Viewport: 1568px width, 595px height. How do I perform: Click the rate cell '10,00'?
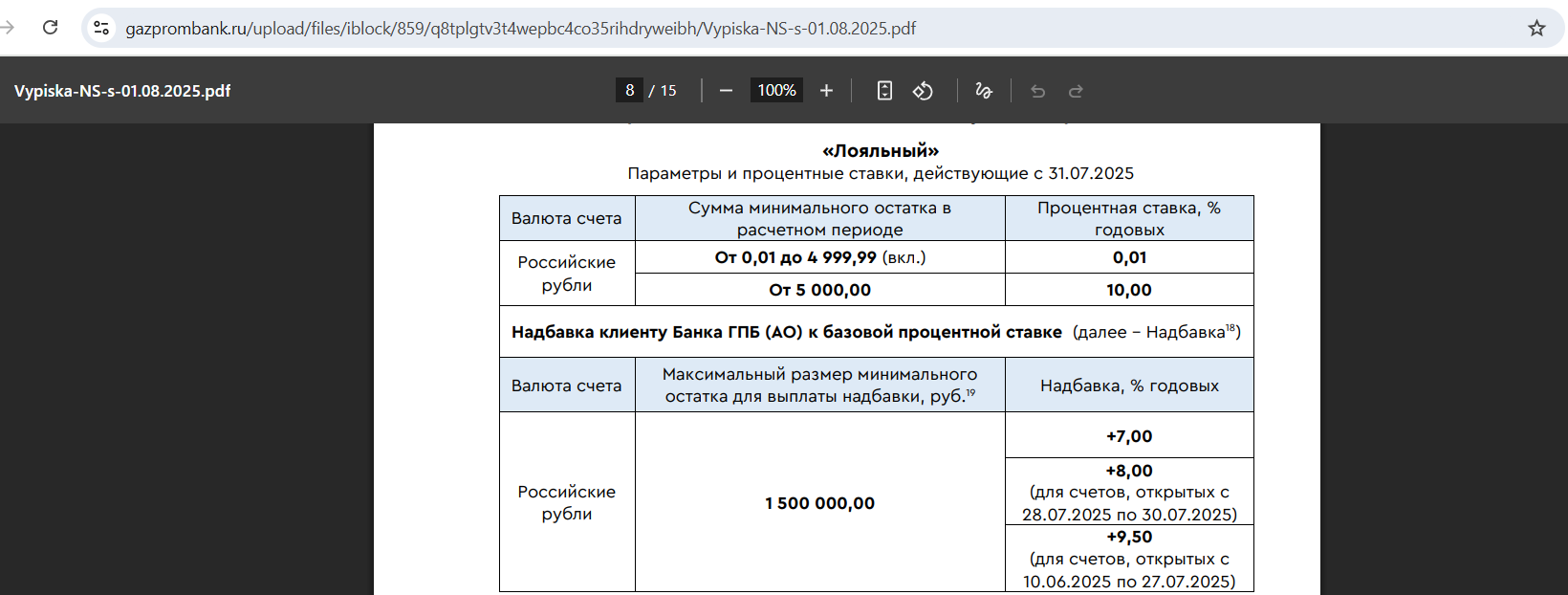click(x=1129, y=290)
